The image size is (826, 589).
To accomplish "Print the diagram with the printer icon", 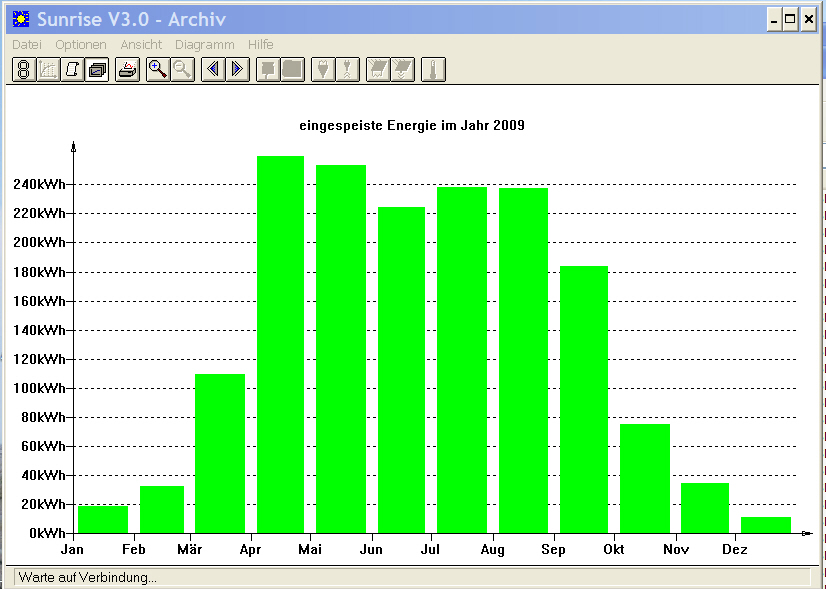I will 127,70.
